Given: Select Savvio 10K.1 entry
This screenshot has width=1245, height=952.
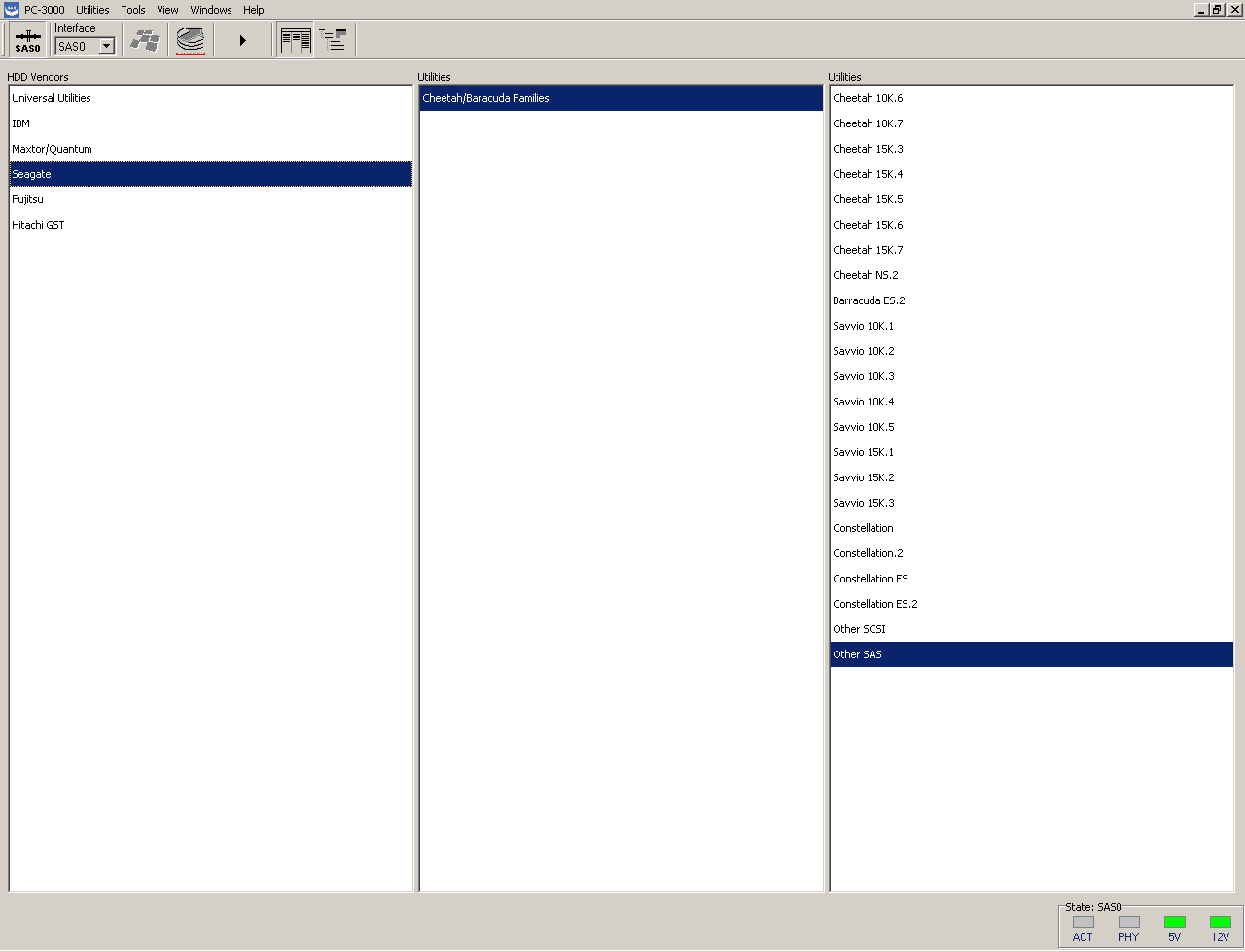Looking at the screenshot, I should [1032, 326].
